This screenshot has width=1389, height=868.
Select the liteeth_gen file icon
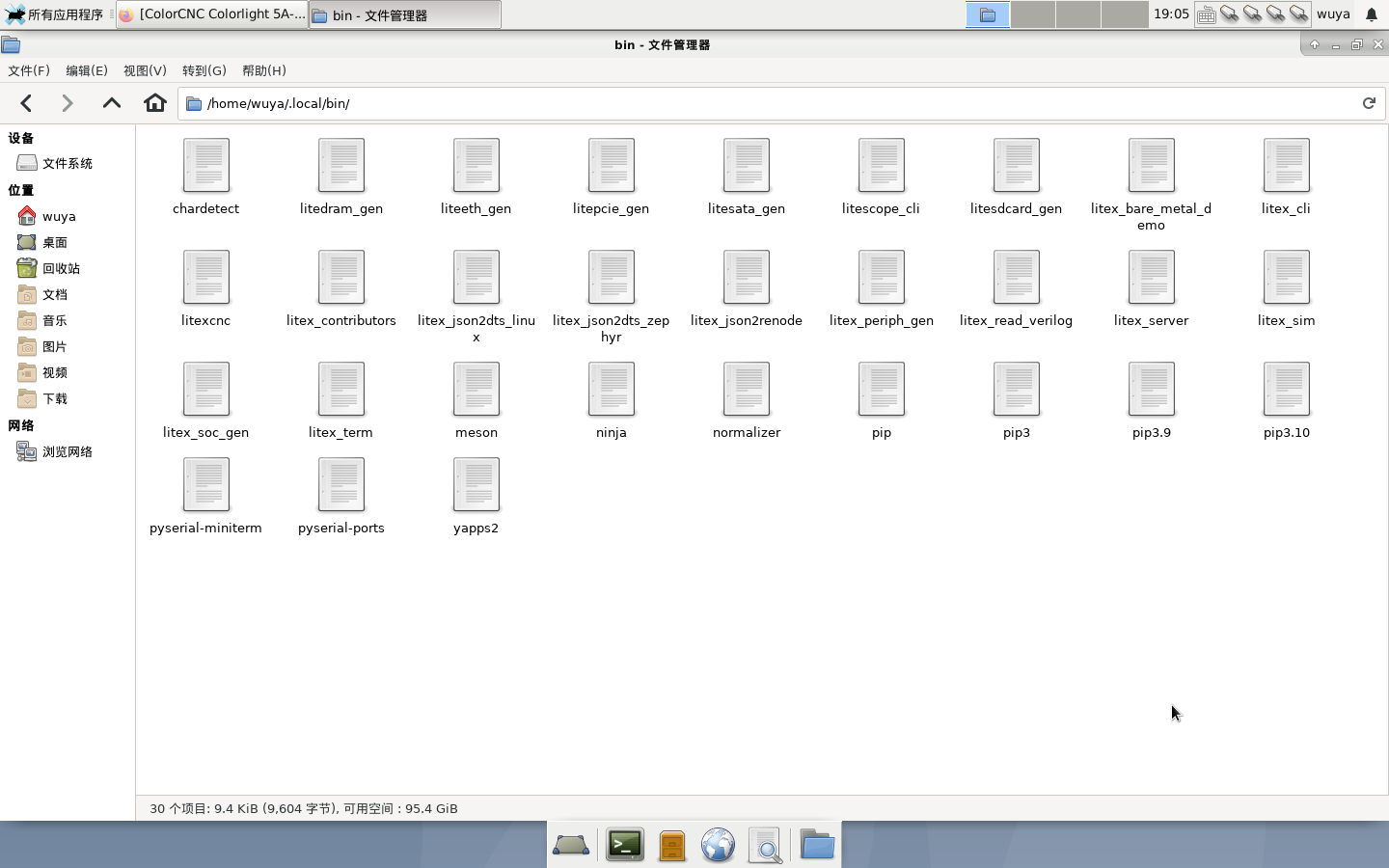[477, 165]
